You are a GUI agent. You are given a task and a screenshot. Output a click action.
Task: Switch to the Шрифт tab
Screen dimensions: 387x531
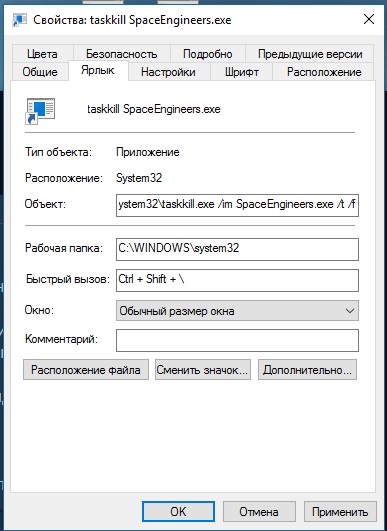(241, 71)
